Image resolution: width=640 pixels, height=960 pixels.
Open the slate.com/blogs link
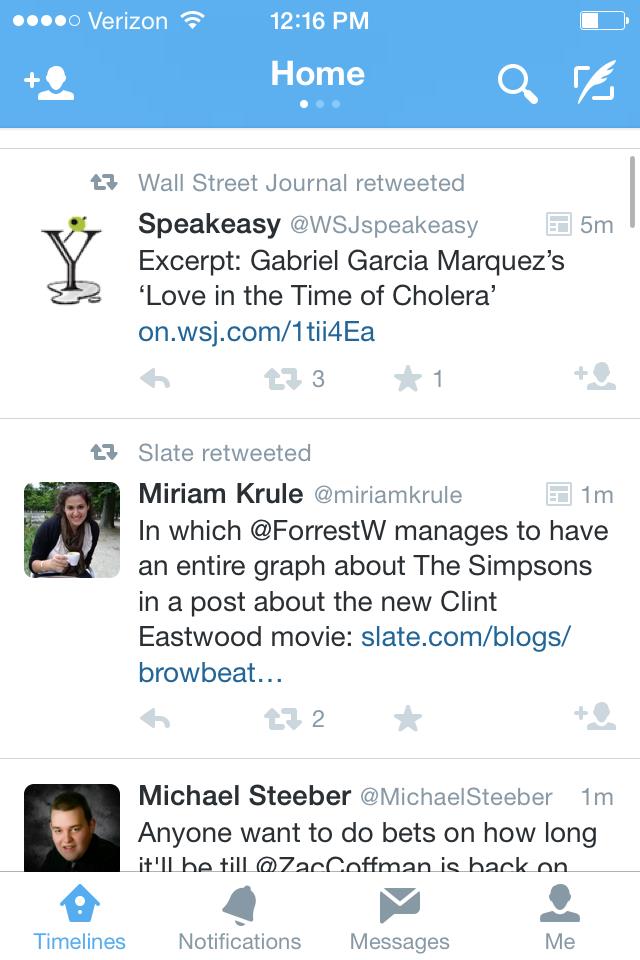(x=465, y=637)
